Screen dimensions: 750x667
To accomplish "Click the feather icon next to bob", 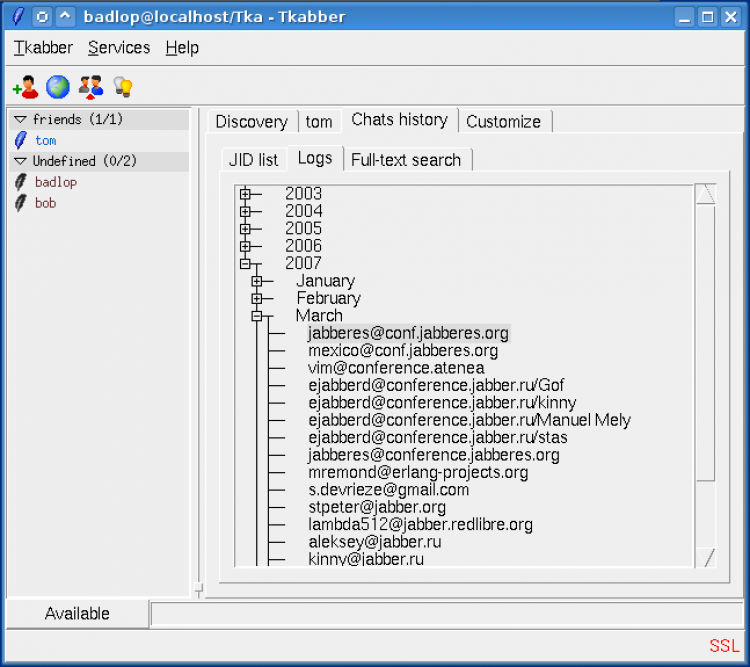I will (x=21, y=203).
